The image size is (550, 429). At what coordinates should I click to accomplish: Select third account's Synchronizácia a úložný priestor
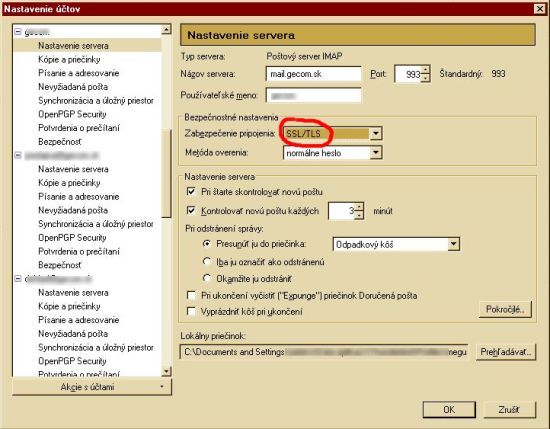point(95,347)
